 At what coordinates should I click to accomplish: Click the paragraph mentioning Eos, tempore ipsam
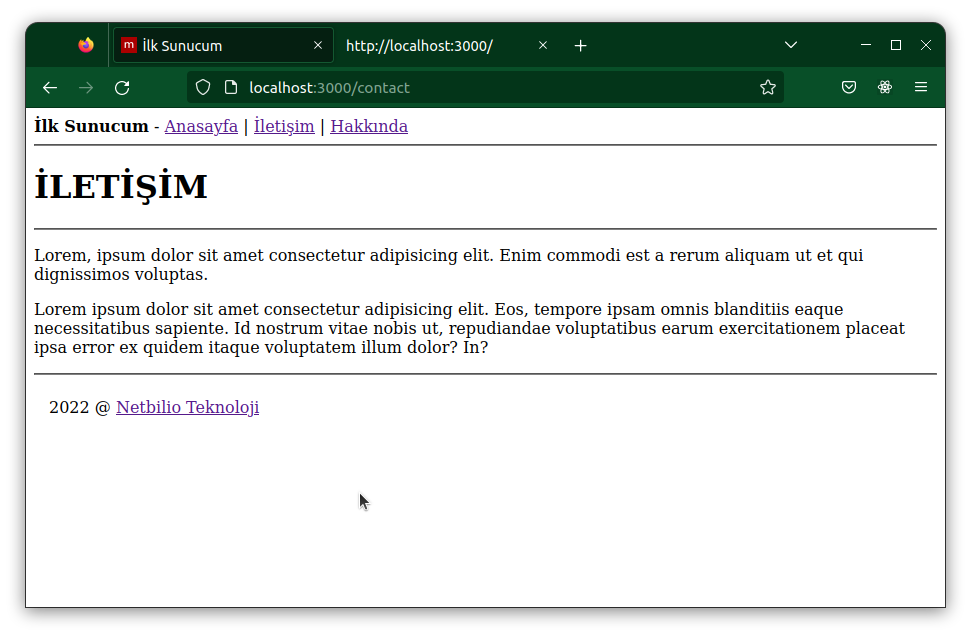tap(469, 328)
